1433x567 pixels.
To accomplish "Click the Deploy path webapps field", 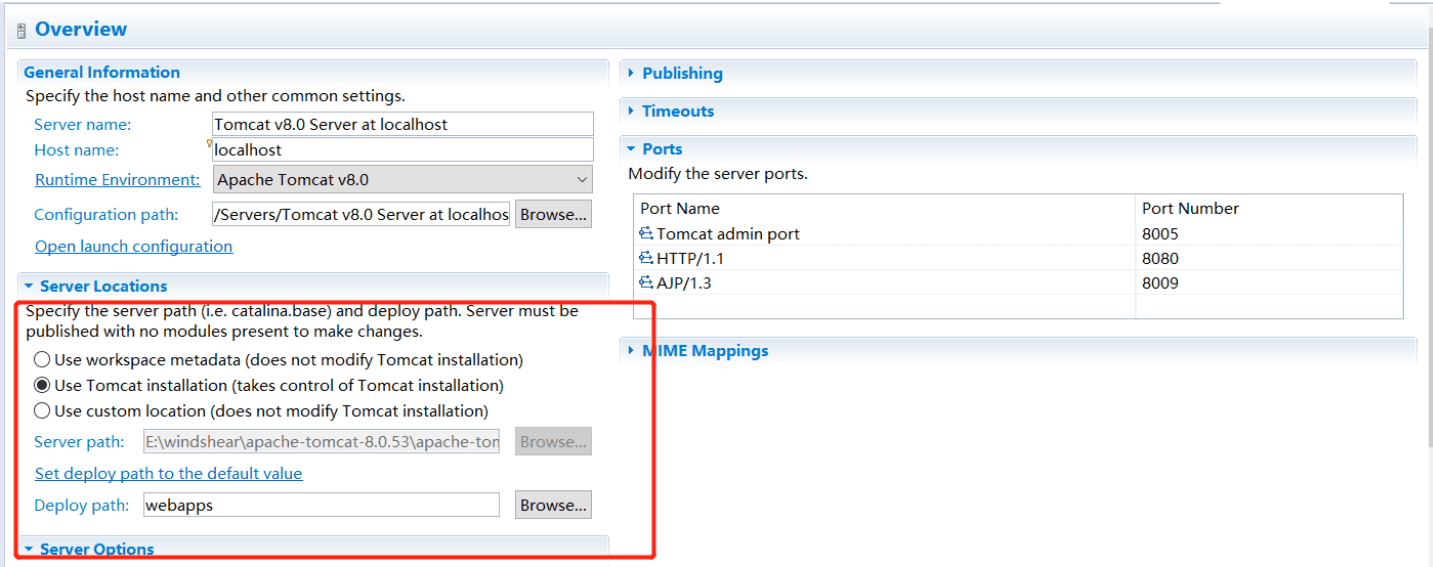I will (321, 505).
